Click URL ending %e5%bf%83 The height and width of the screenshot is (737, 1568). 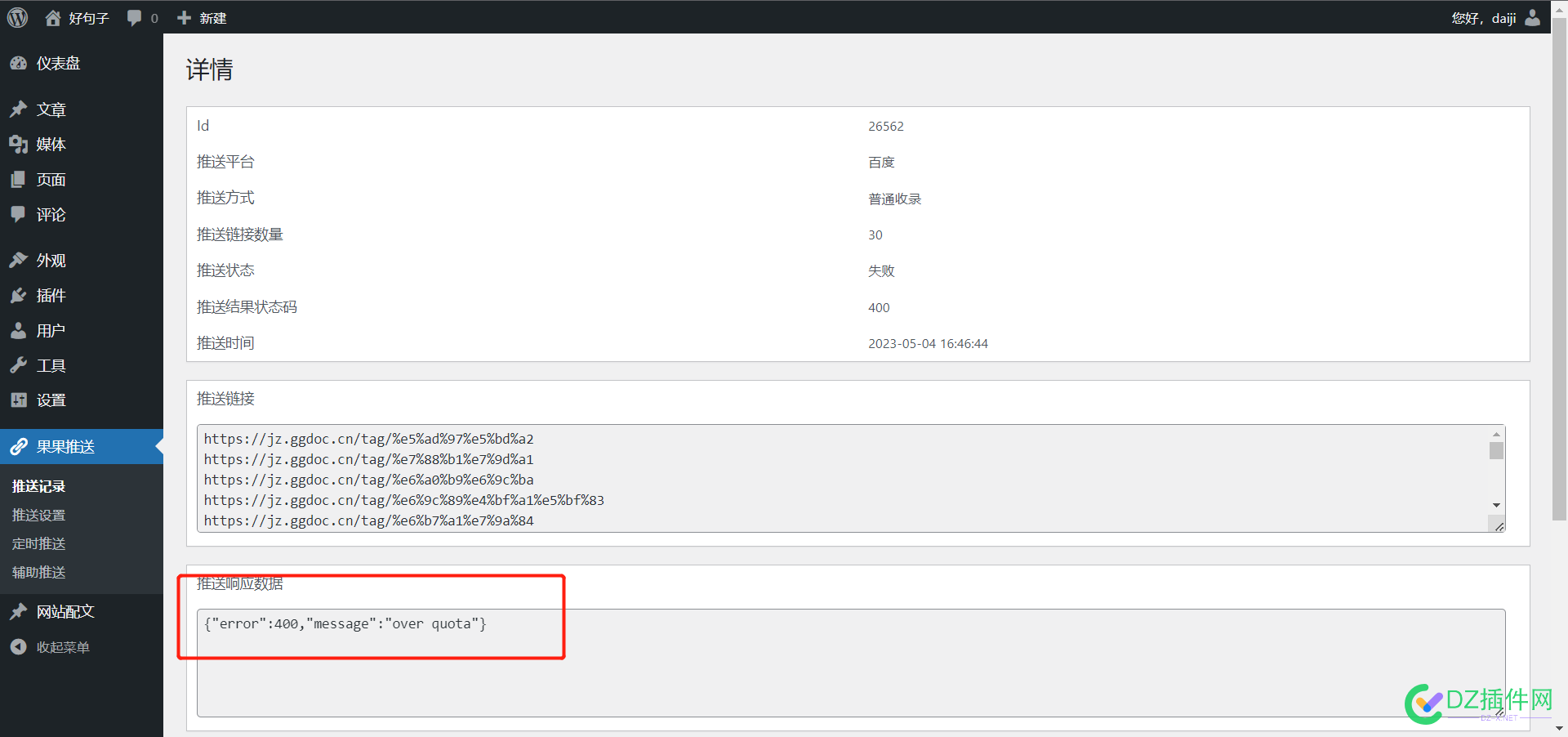[x=403, y=500]
